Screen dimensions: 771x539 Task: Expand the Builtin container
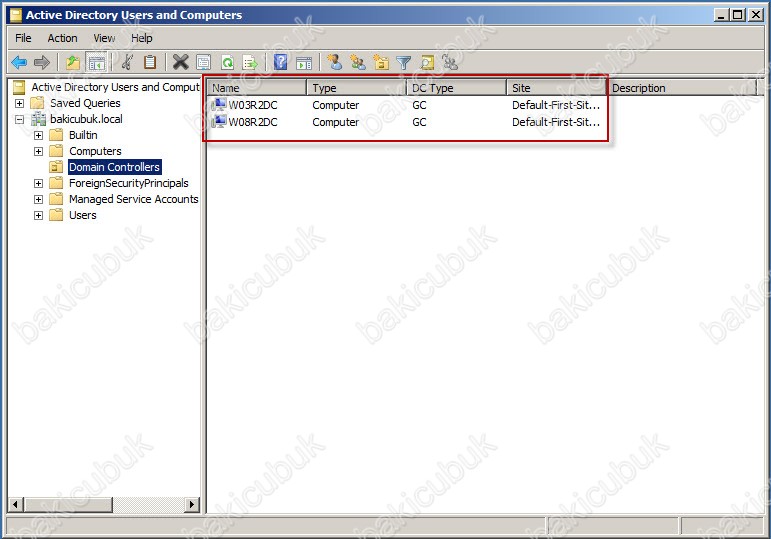pyautogui.click(x=38, y=135)
